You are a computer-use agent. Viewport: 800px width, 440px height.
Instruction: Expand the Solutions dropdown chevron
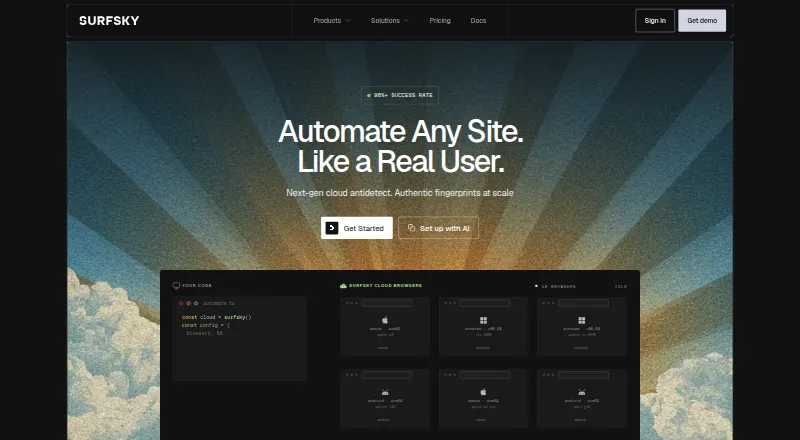406,21
